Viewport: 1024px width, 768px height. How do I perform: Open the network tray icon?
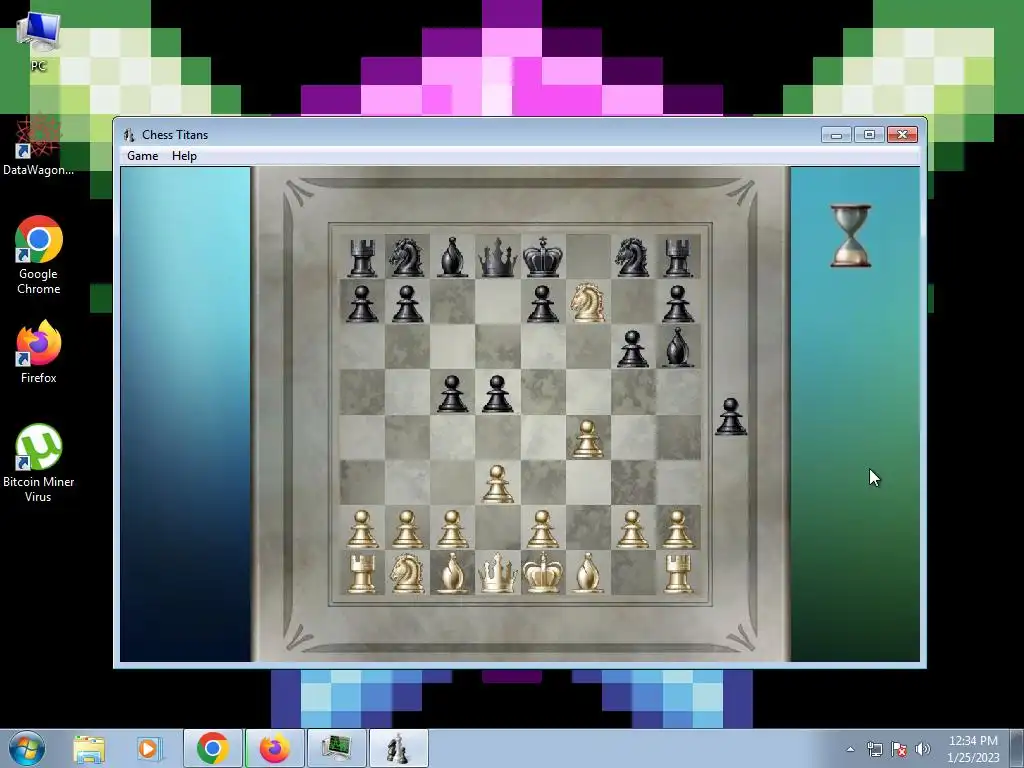point(874,749)
